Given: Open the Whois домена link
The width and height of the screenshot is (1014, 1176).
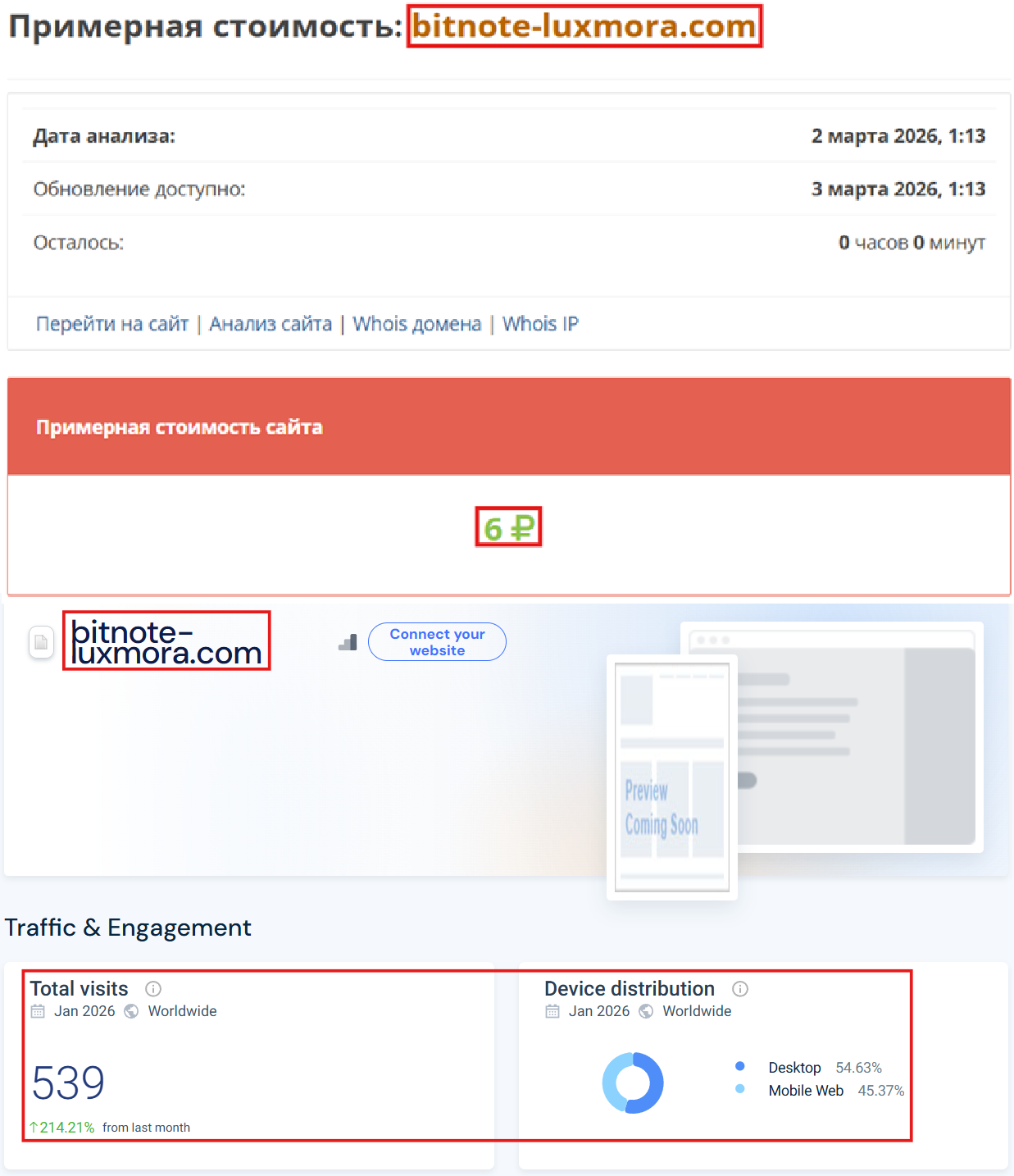Looking at the screenshot, I should [416, 324].
